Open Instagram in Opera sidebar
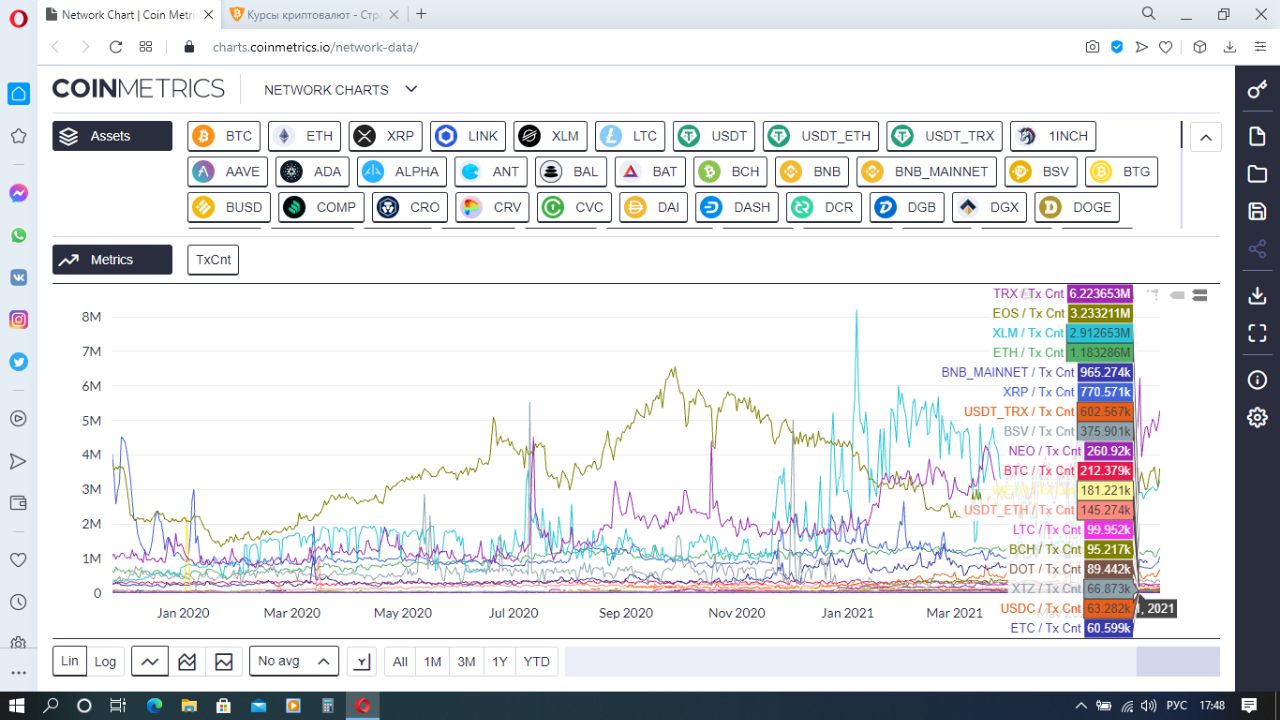Viewport: 1280px width, 720px height. [x=18, y=320]
